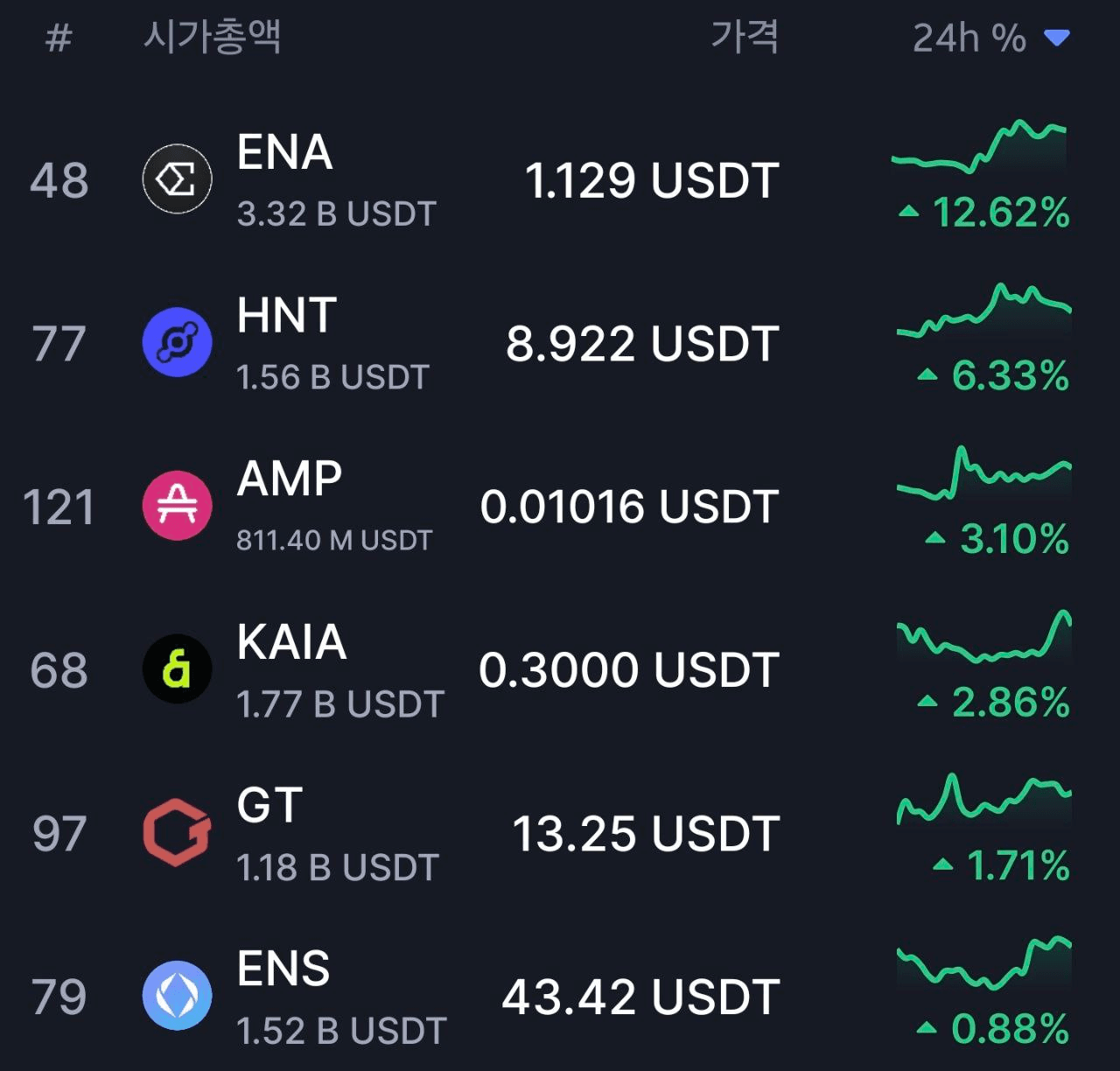Select the pink AMP coin icon
The height and width of the screenshot is (1071, 1120).
177,506
